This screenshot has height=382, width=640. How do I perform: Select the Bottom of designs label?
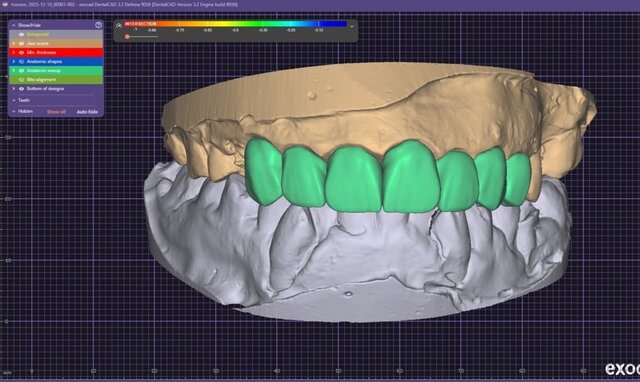click(45, 89)
